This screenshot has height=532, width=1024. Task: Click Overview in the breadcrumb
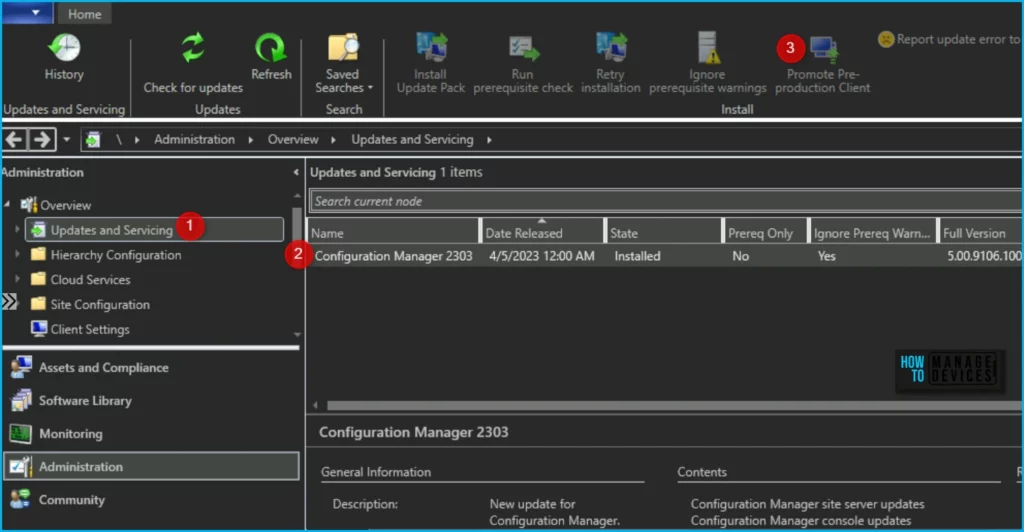point(293,139)
